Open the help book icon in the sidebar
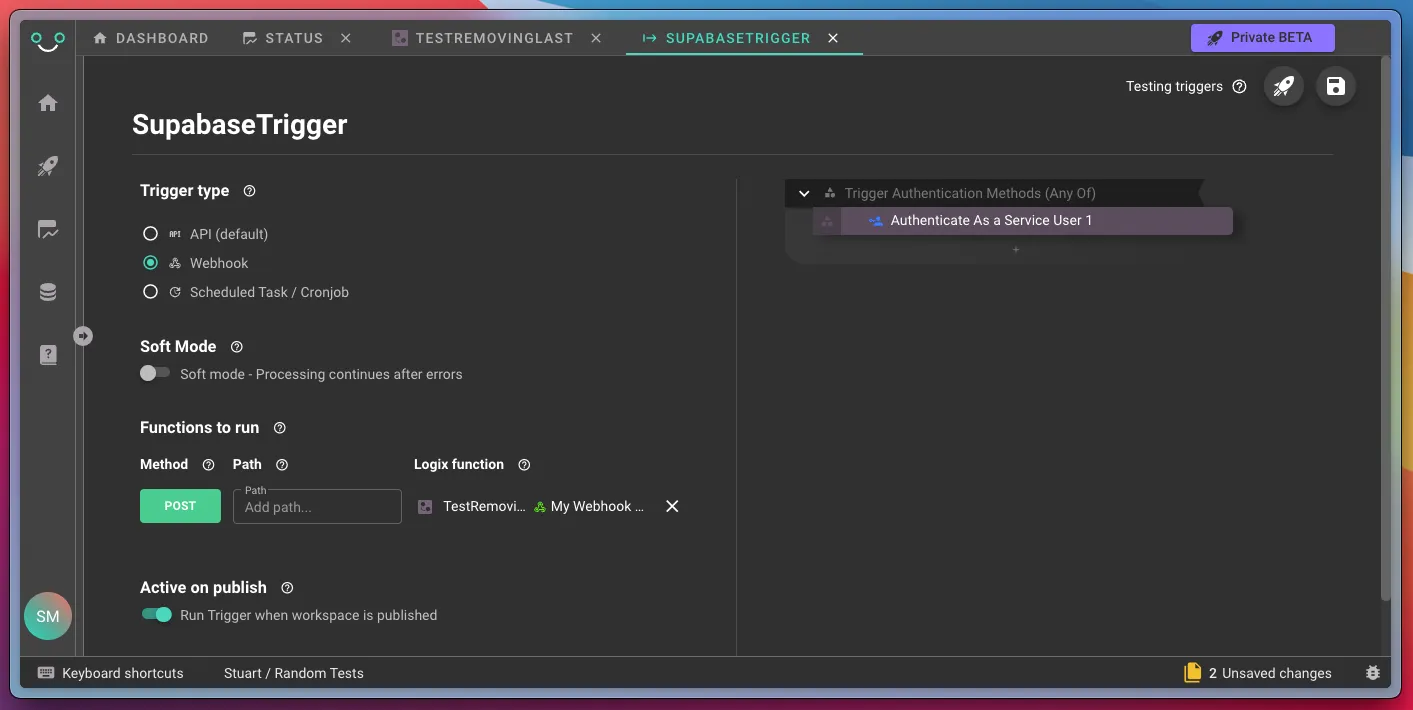Image resolution: width=1413 pixels, height=710 pixels. pos(48,355)
